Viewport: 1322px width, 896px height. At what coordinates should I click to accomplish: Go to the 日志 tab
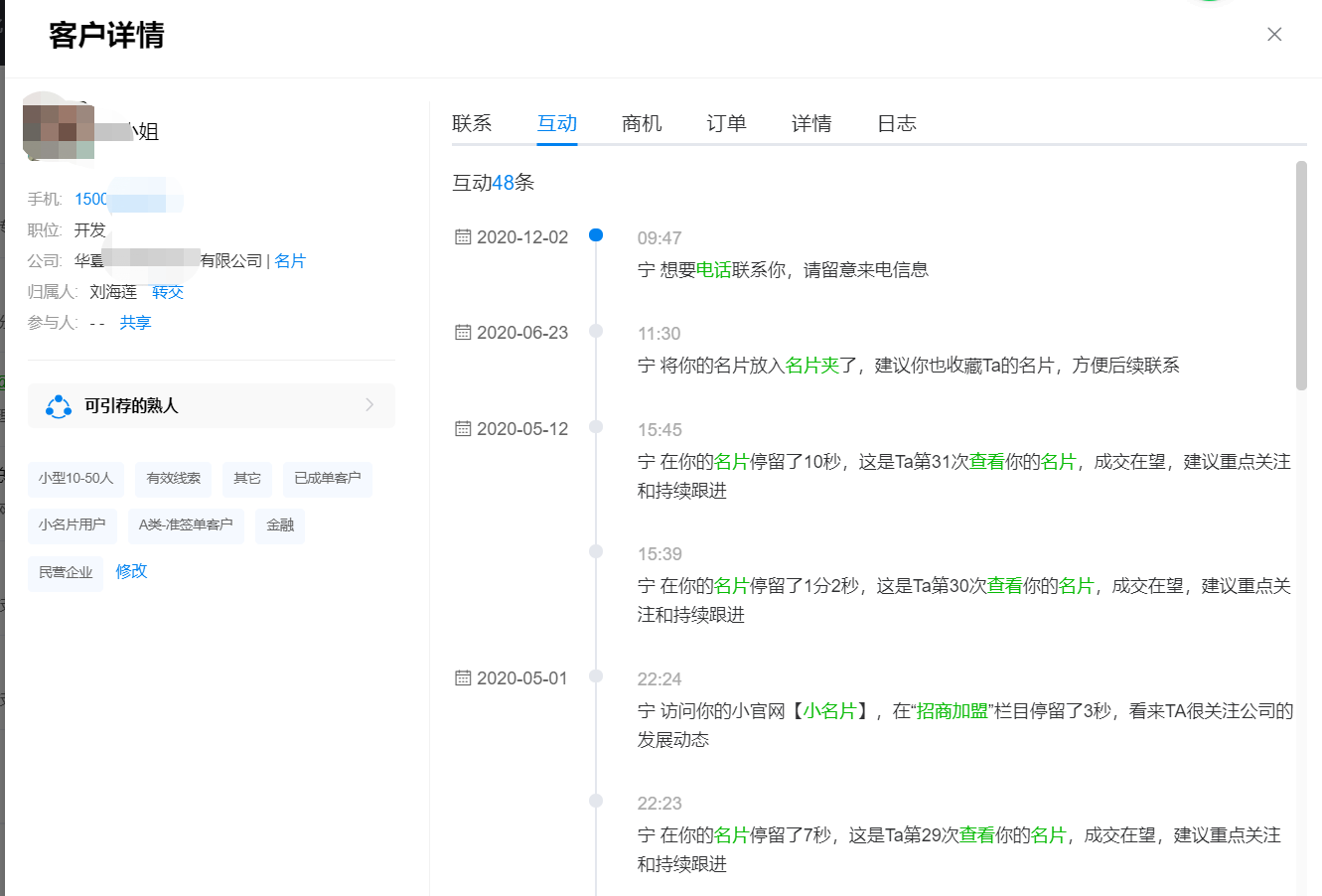[x=896, y=123]
